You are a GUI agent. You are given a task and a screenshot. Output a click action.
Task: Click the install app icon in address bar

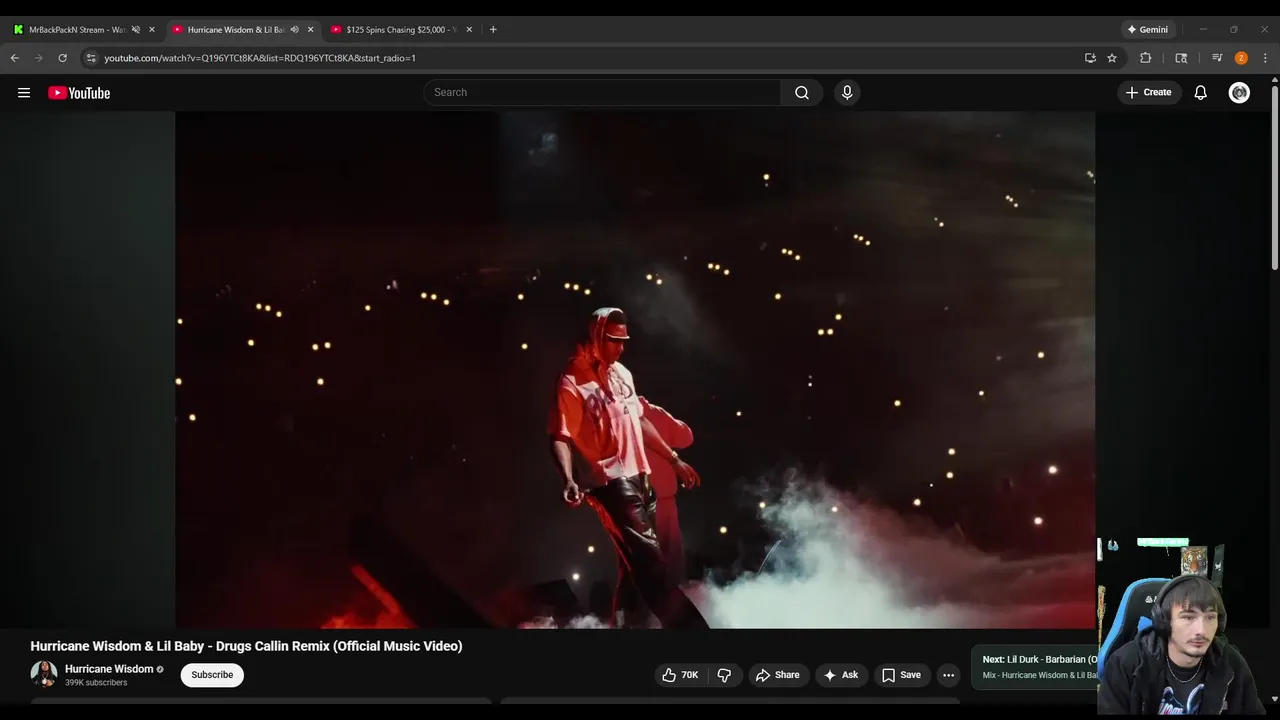(1090, 58)
